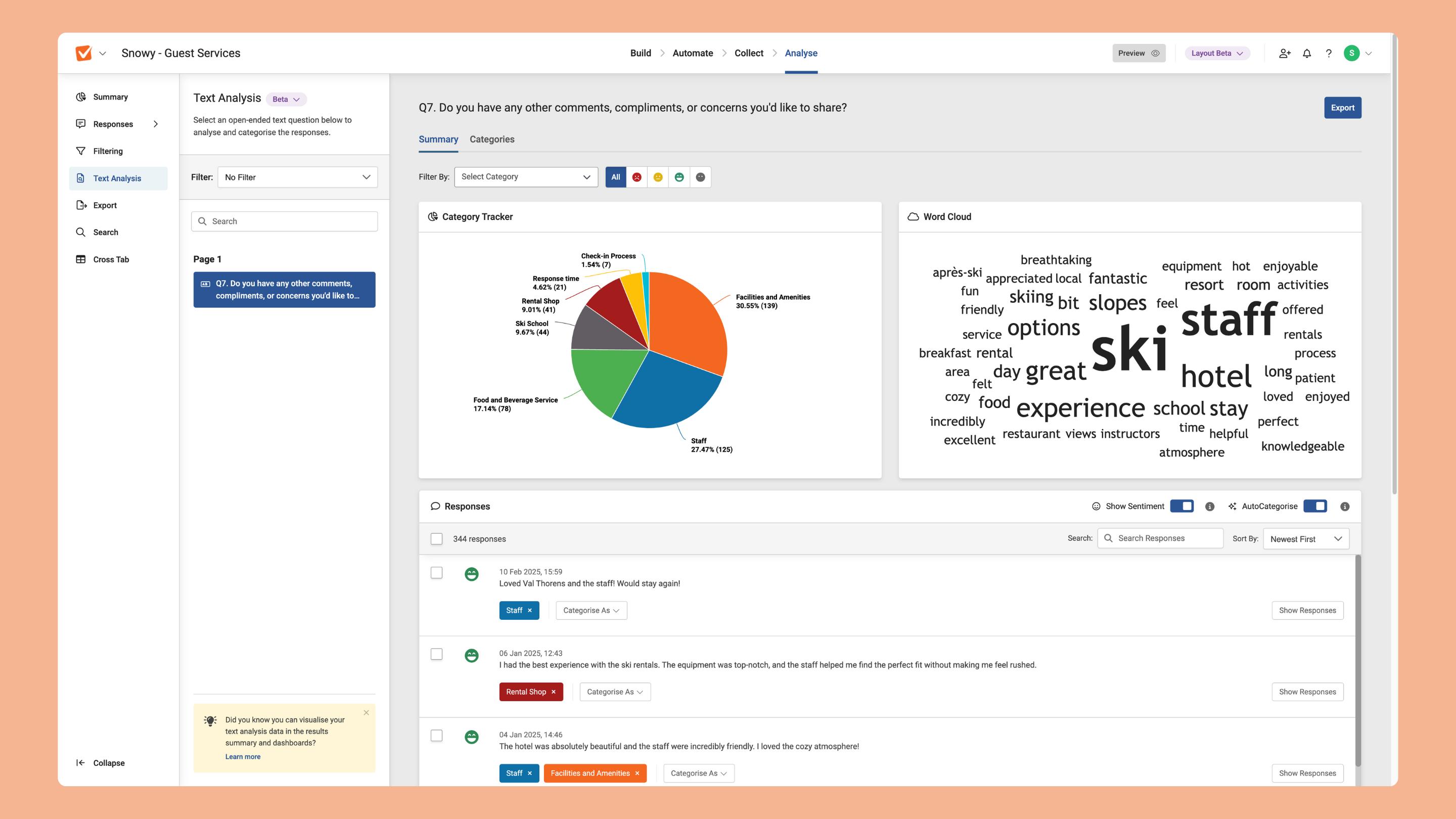1456x819 pixels.
Task: Toggle the Show Sentiment switch
Action: click(1181, 506)
